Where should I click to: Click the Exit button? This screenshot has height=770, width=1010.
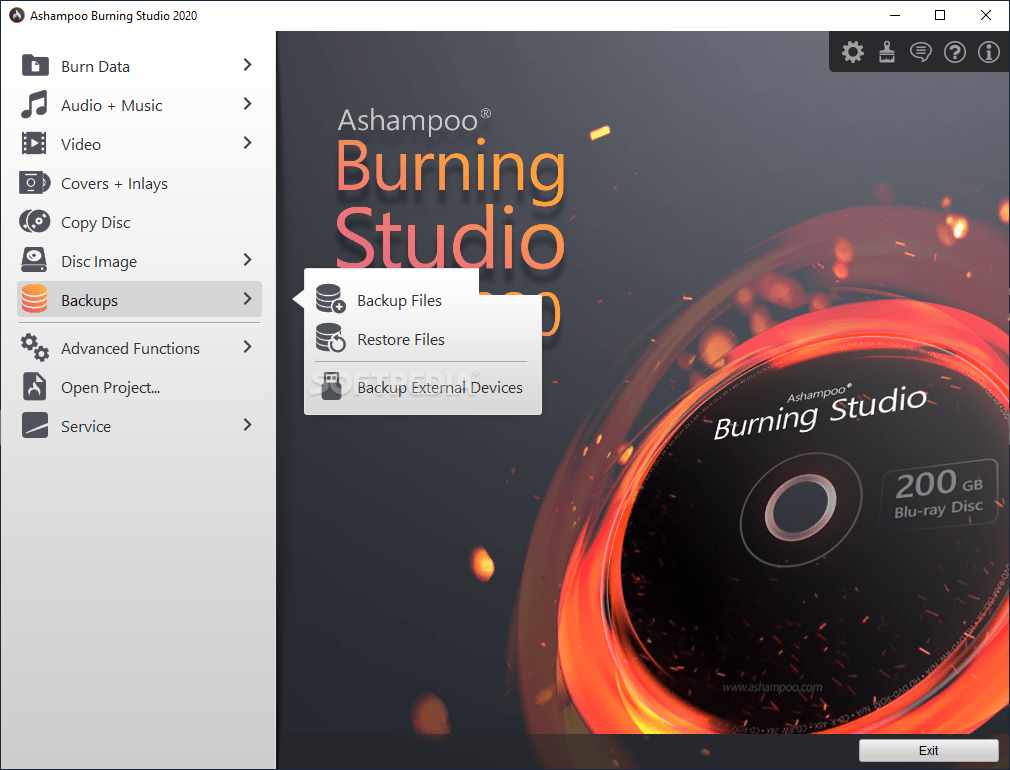pyautogui.click(x=928, y=750)
